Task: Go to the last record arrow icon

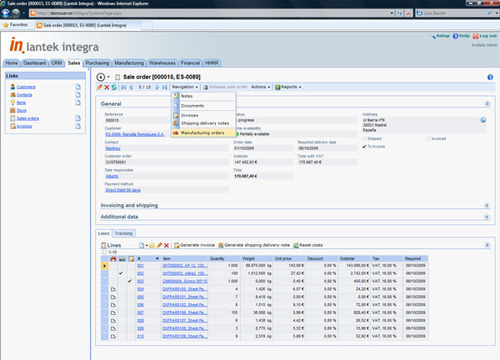Action: (165, 87)
